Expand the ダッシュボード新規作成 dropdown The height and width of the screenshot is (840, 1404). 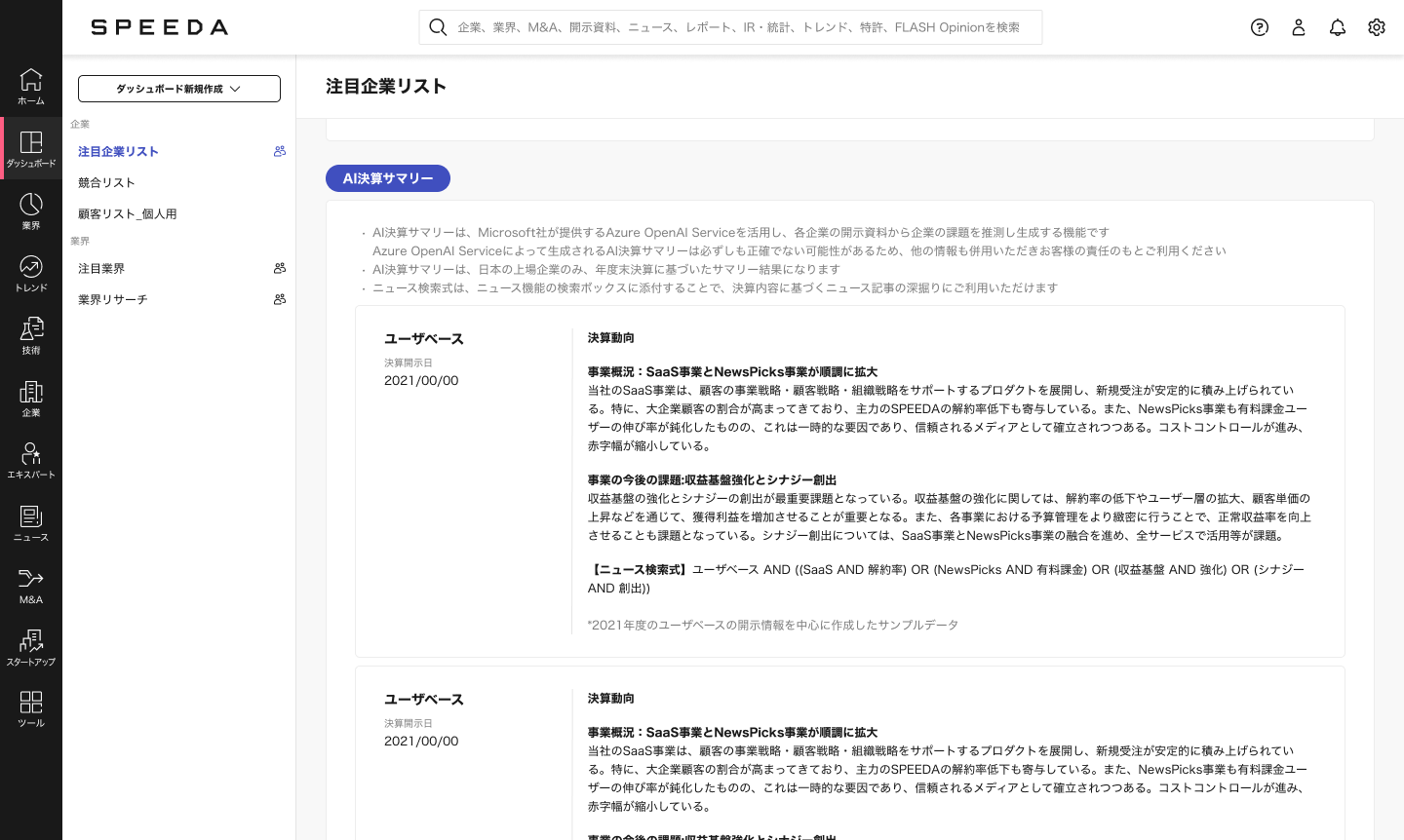(x=179, y=89)
